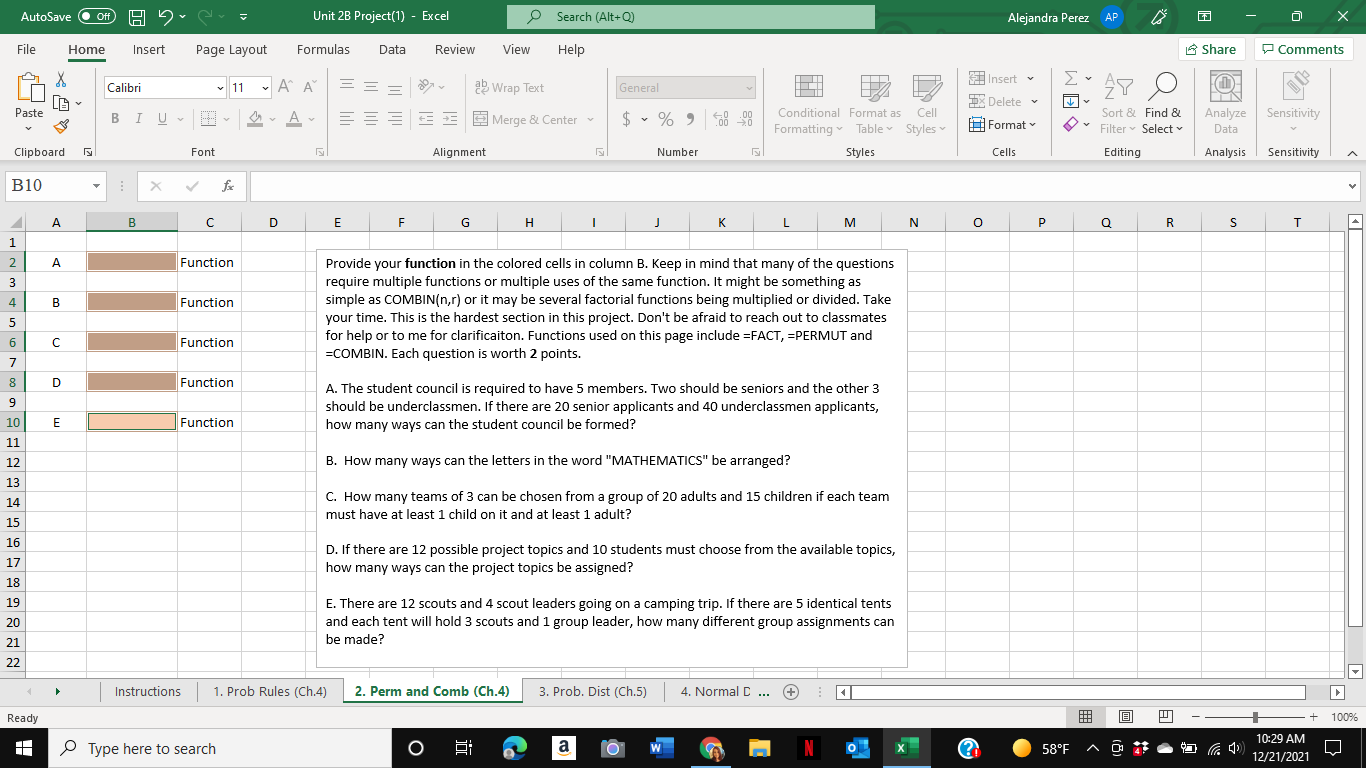Apply Percent Style number format
Screen dimensions: 1366x768
point(665,118)
